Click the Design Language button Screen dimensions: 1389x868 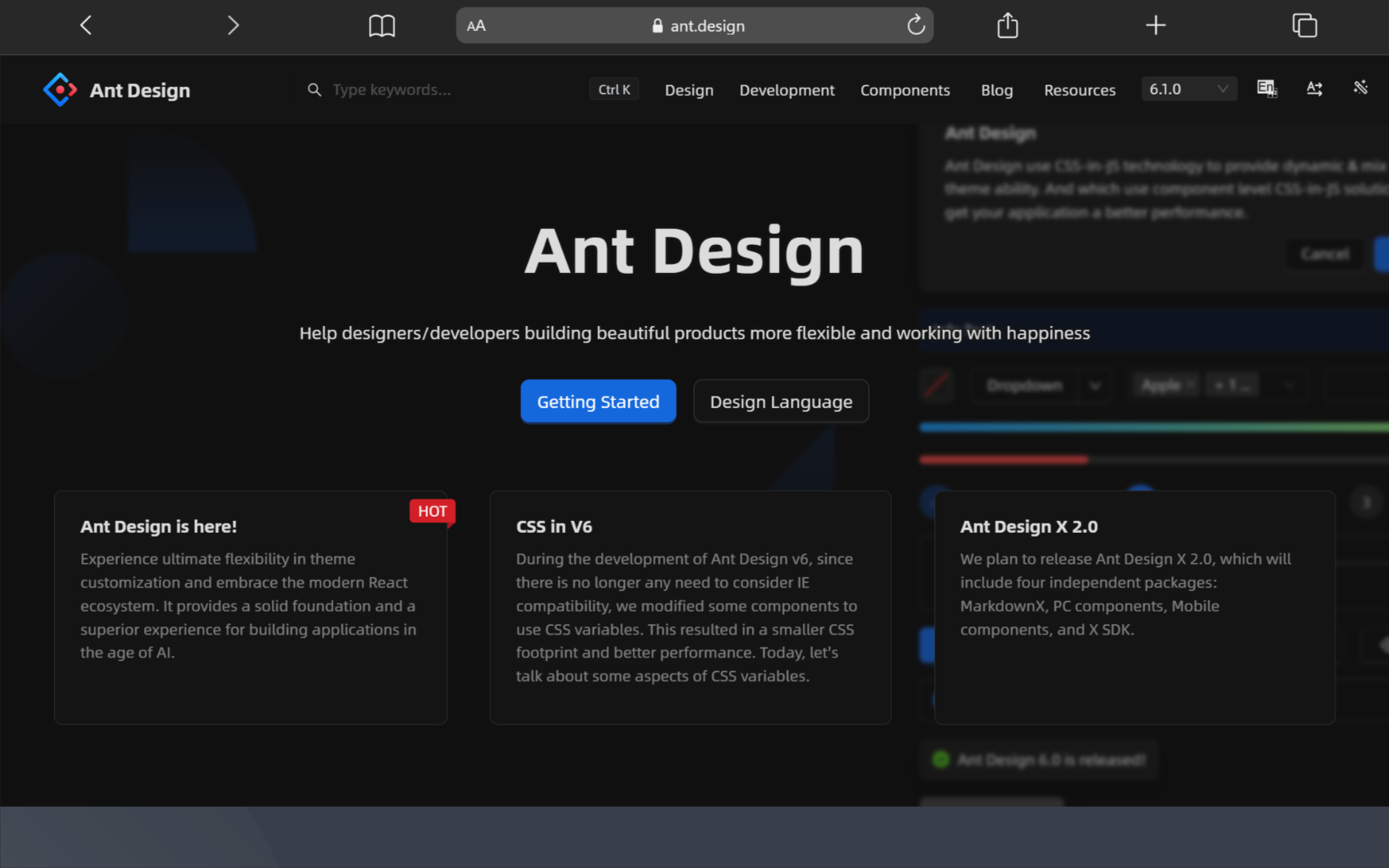[781, 401]
